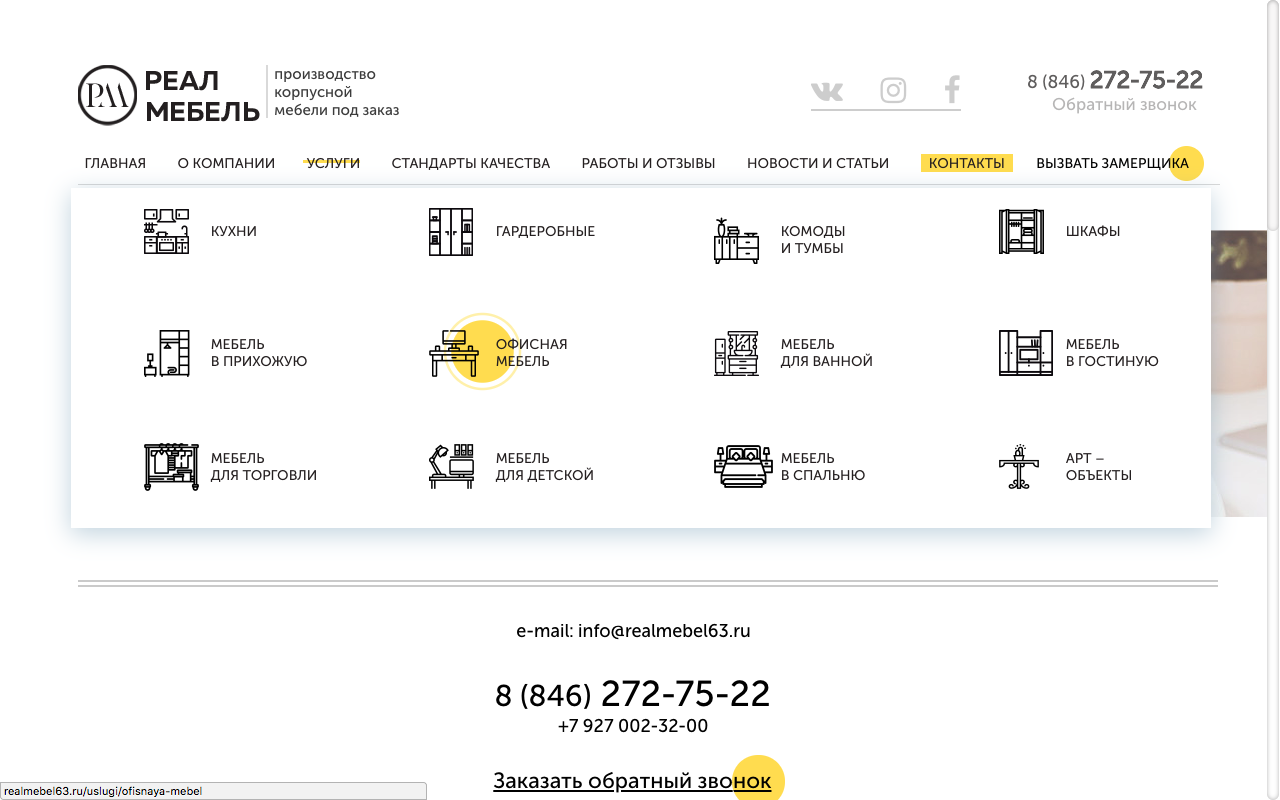Click the children's room (ДЛЯ ДЕТСКОЙ) icon

pyautogui.click(x=451, y=467)
